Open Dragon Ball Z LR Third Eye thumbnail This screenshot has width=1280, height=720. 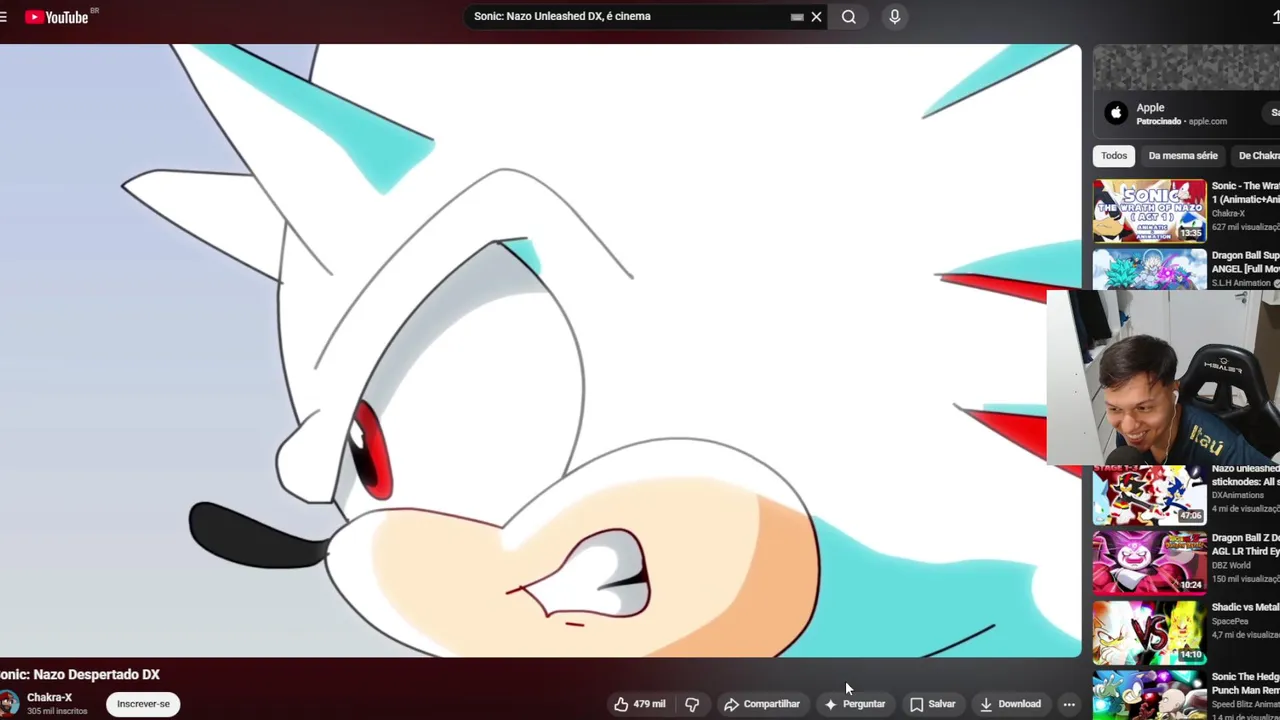tap(1150, 562)
